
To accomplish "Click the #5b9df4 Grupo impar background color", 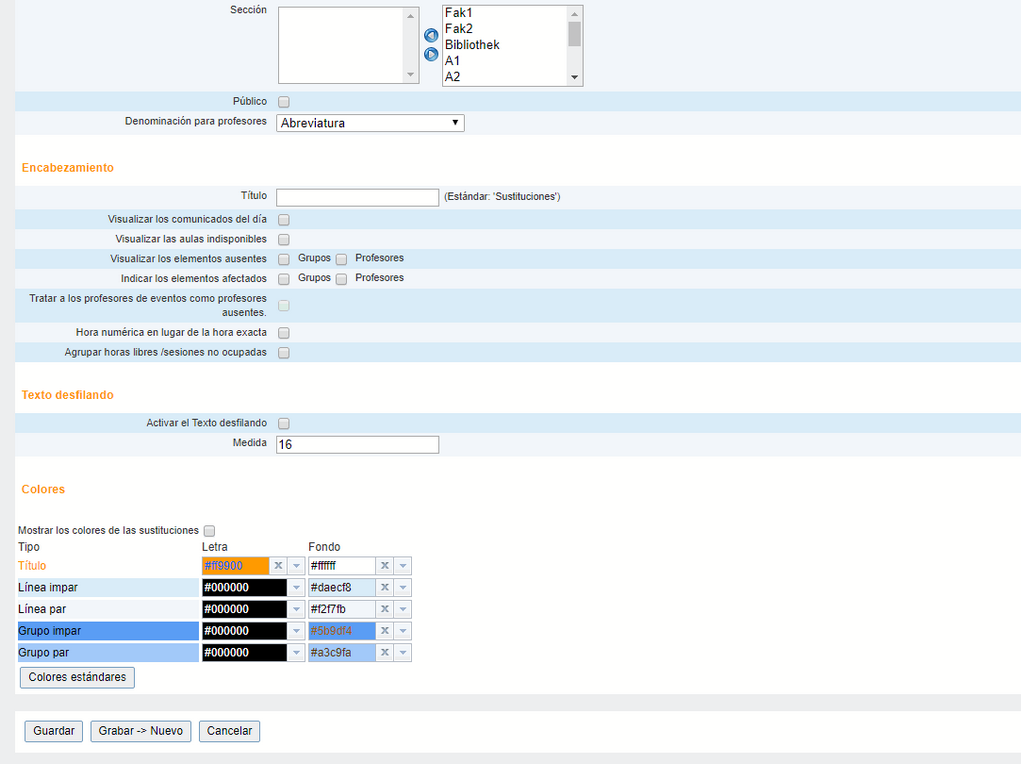I will pos(343,630).
